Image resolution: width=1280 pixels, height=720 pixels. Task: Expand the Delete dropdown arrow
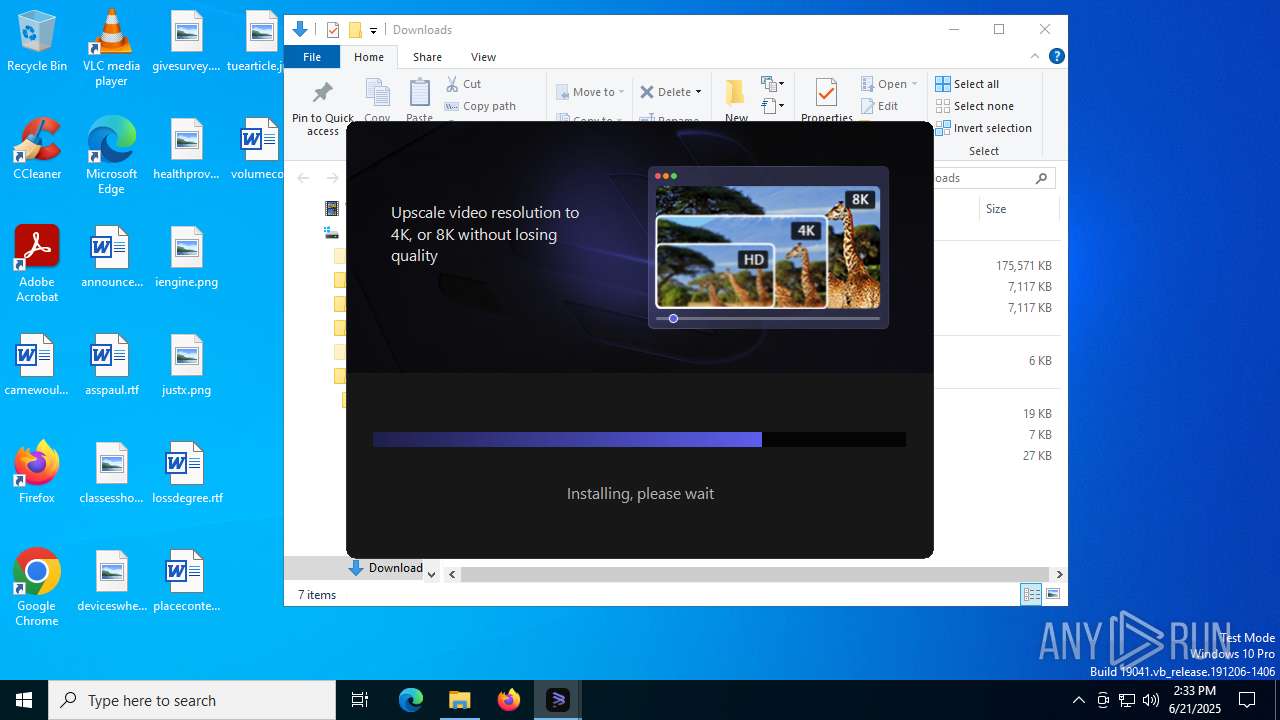coord(698,92)
